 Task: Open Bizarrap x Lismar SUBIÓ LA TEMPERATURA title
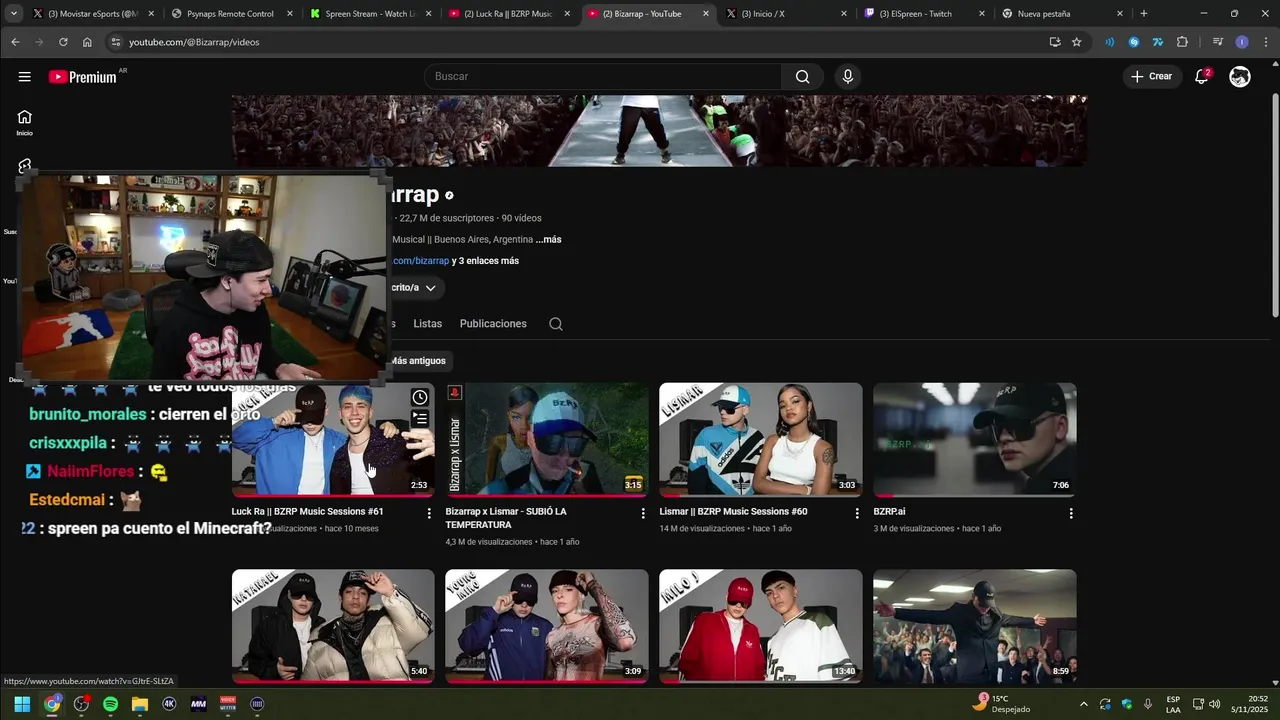(x=506, y=518)
